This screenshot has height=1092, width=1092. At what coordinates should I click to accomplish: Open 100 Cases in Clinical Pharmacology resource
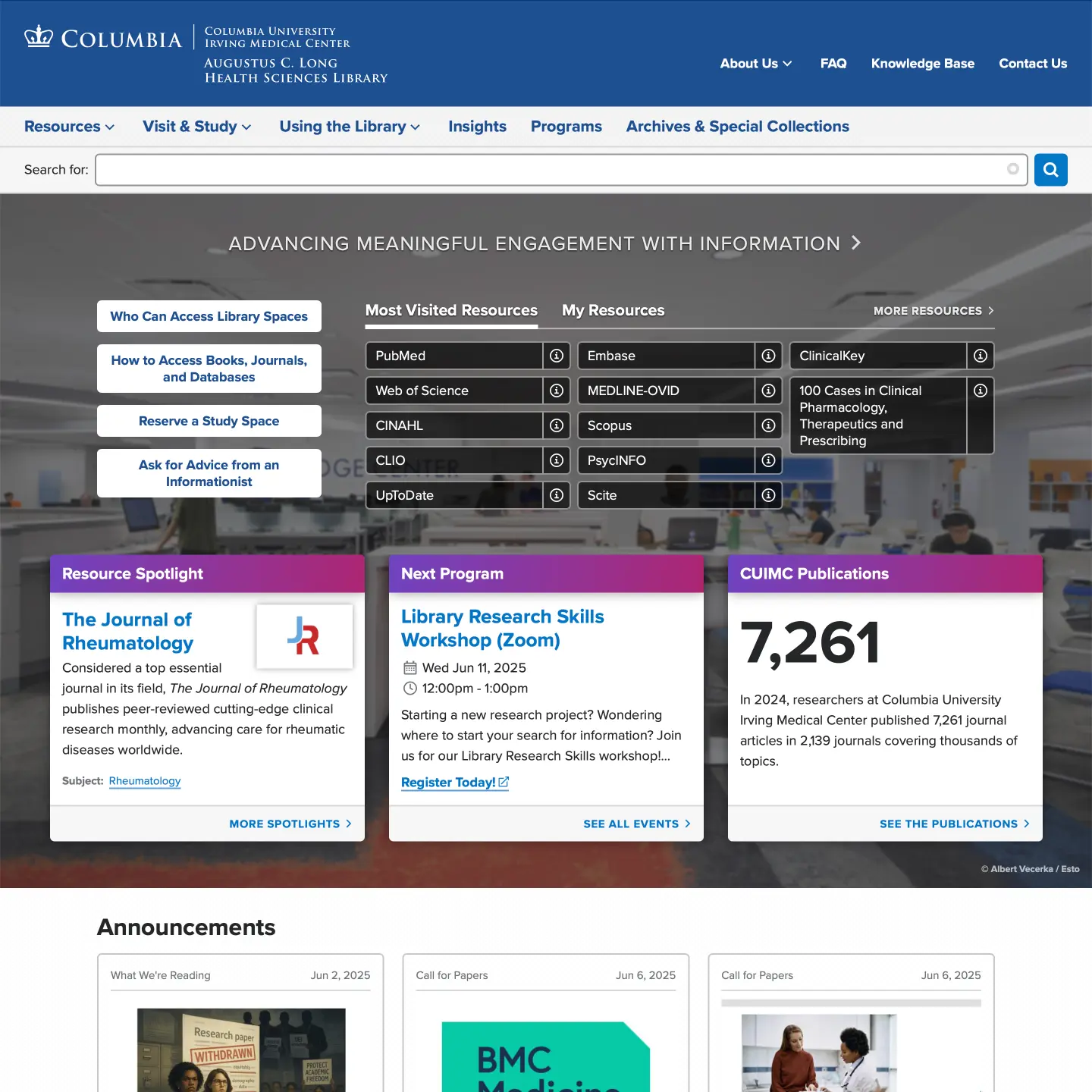pyautogui.click(x=878, y=416)
